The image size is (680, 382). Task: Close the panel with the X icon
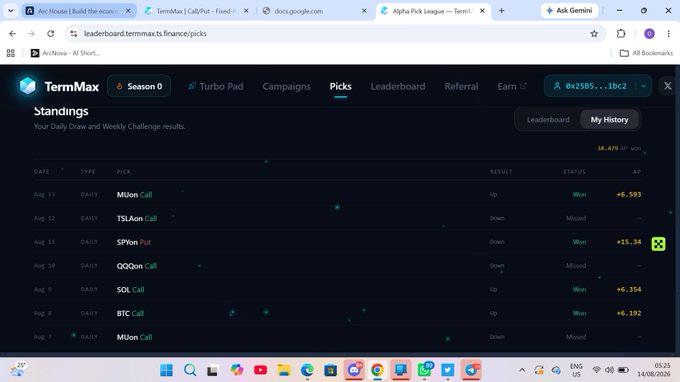pyautogui.click(x=667, y=86)
